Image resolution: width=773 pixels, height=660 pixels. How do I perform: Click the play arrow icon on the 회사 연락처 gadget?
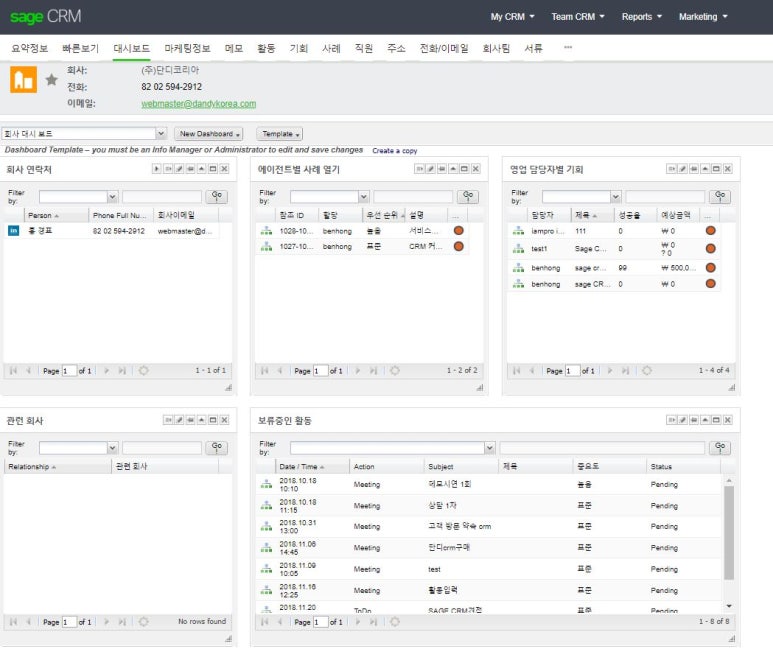pyautogui.click(x=157, y=169)
